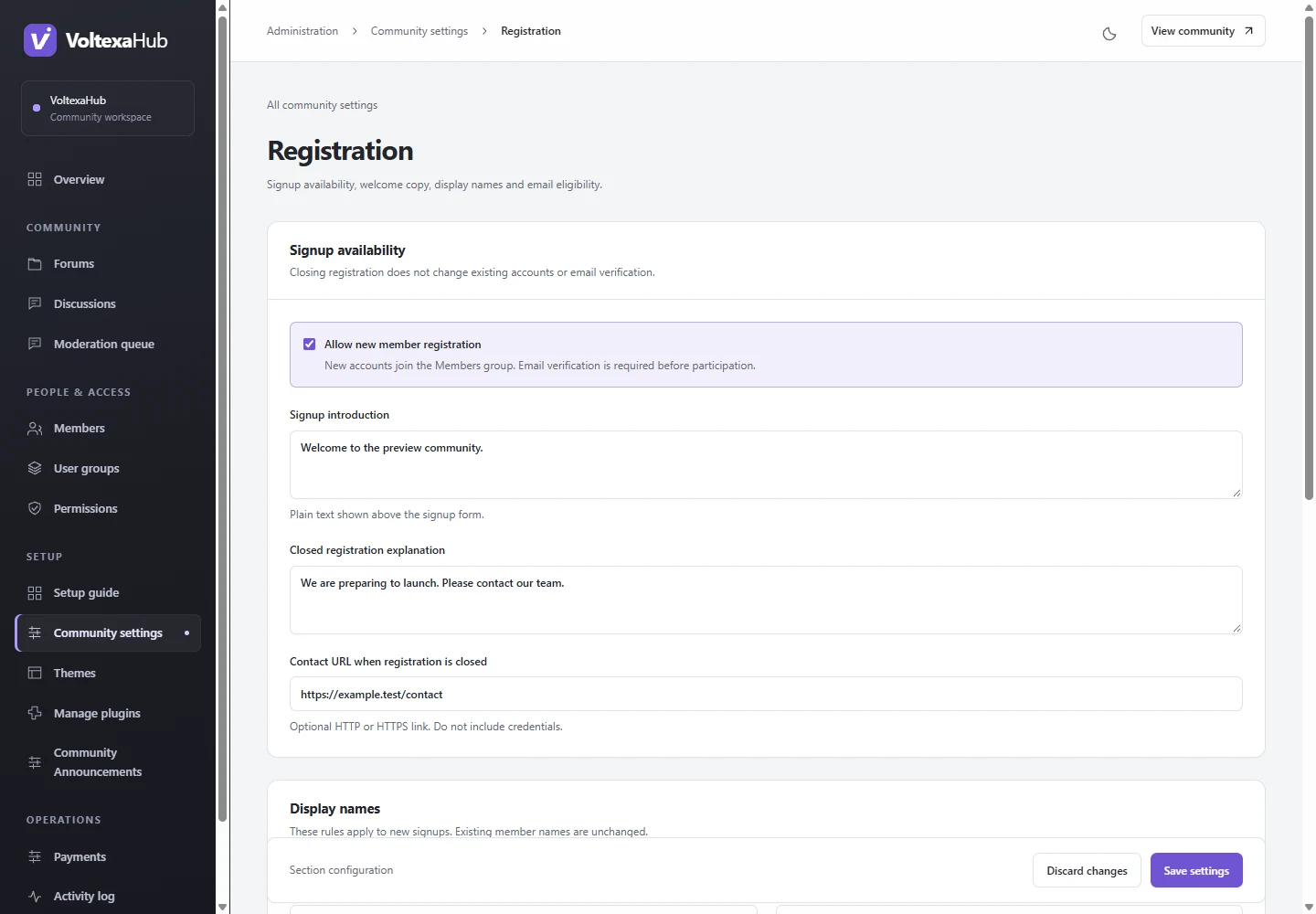Click the Save settings button

[1196, 870]
